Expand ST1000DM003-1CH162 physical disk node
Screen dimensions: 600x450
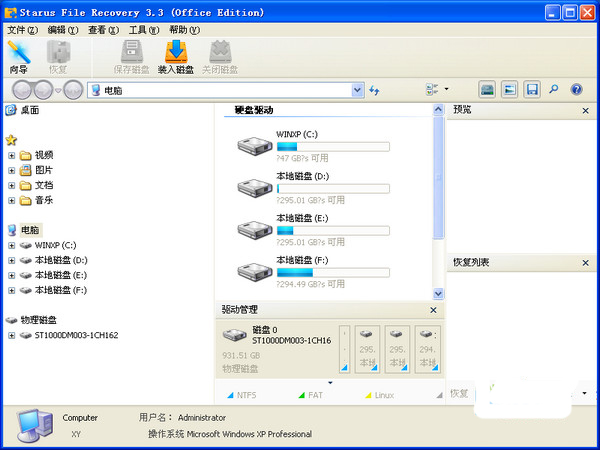coord(11,336)
